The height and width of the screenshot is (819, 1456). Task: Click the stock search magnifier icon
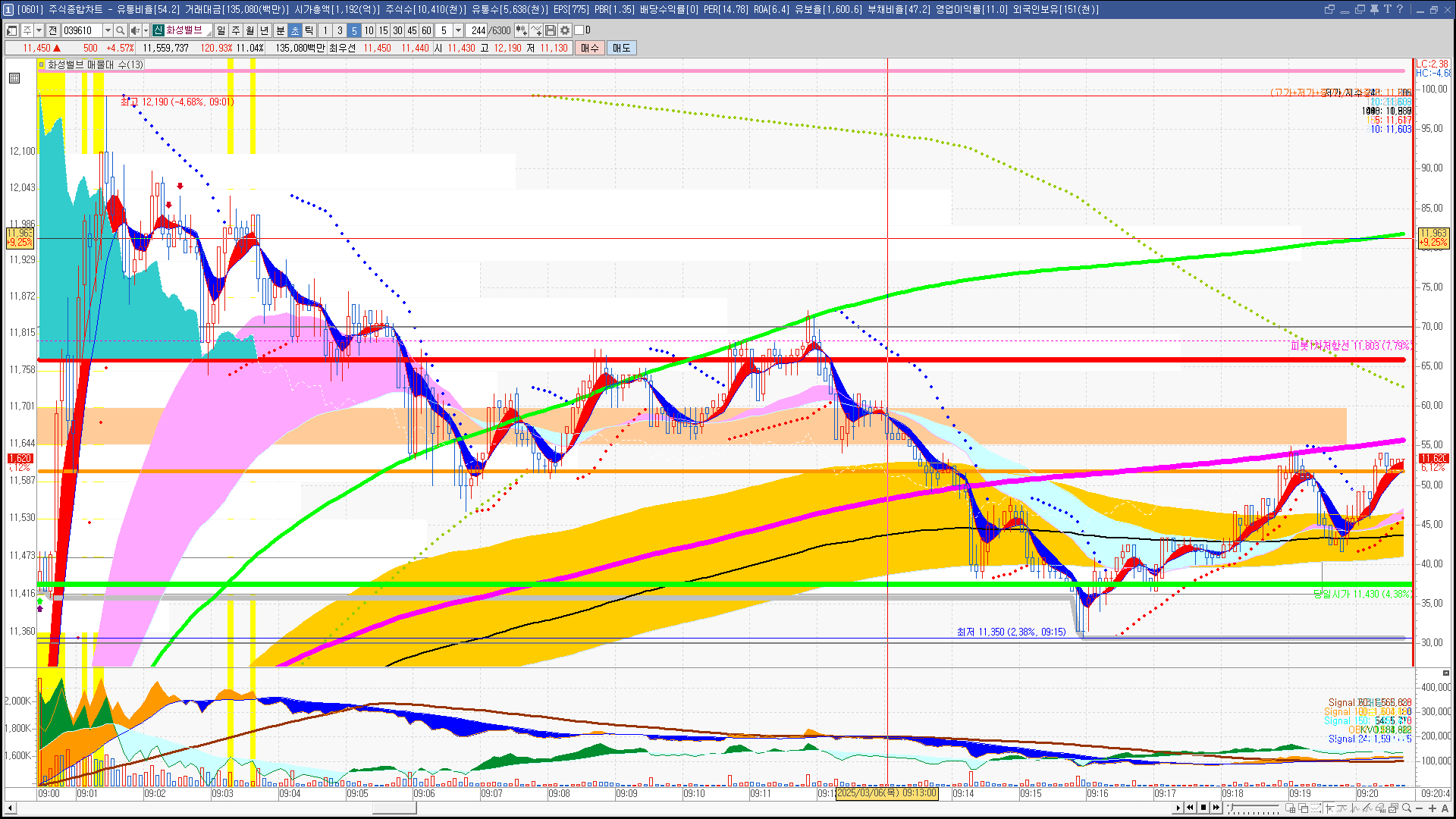(121, 30)
